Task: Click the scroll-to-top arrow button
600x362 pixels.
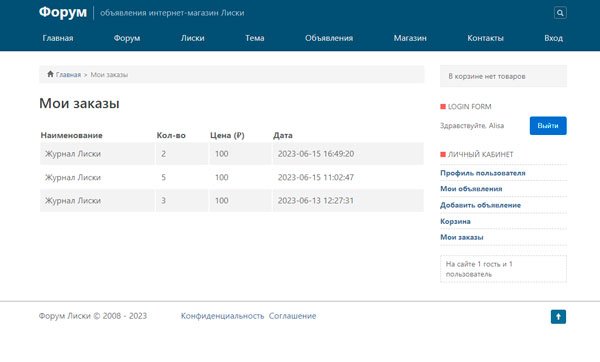Action: (x=558, y=316)
